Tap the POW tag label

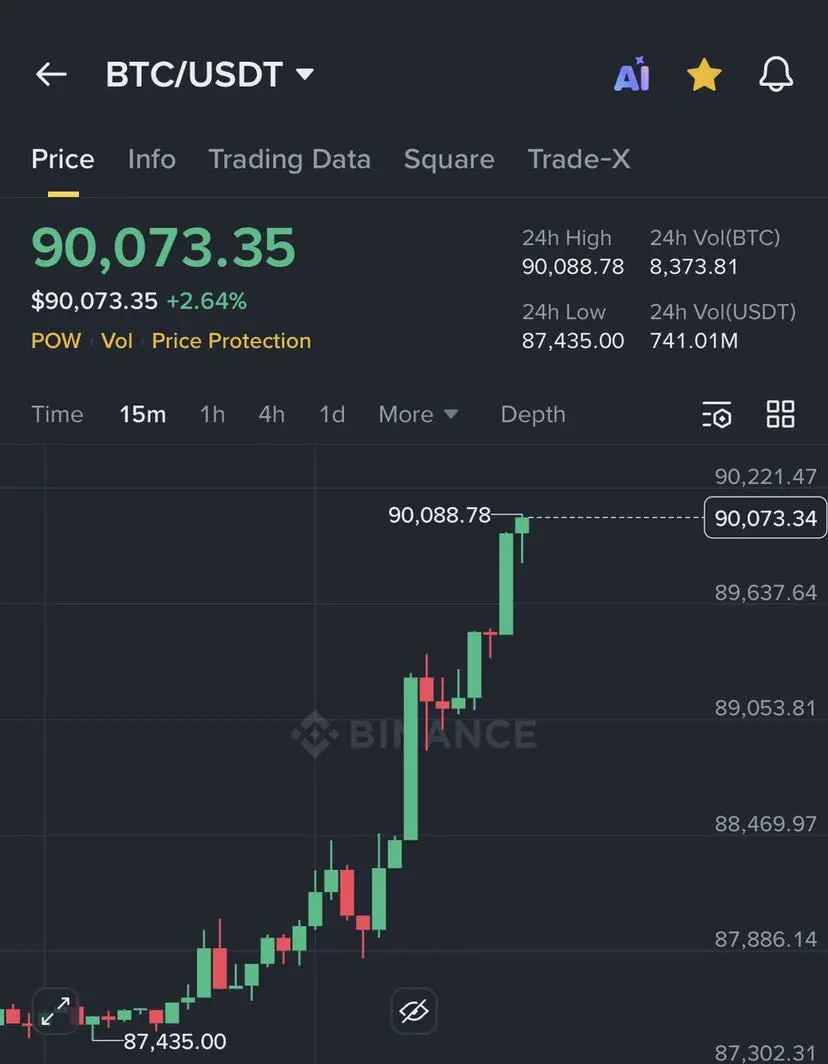[x=56, y=341]
